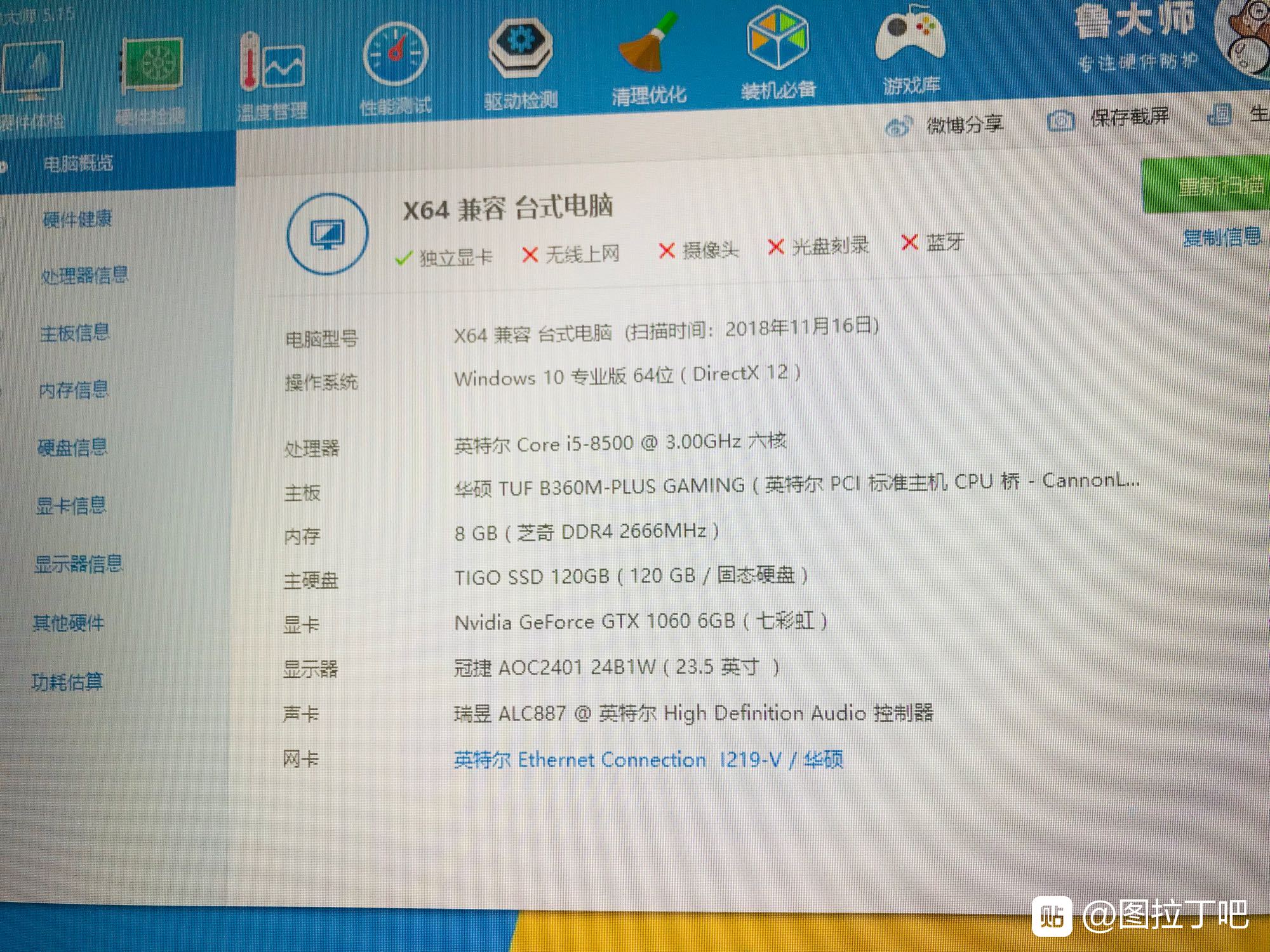
Task: Open 内存信息 sidebar section
Action: [73, 390]
